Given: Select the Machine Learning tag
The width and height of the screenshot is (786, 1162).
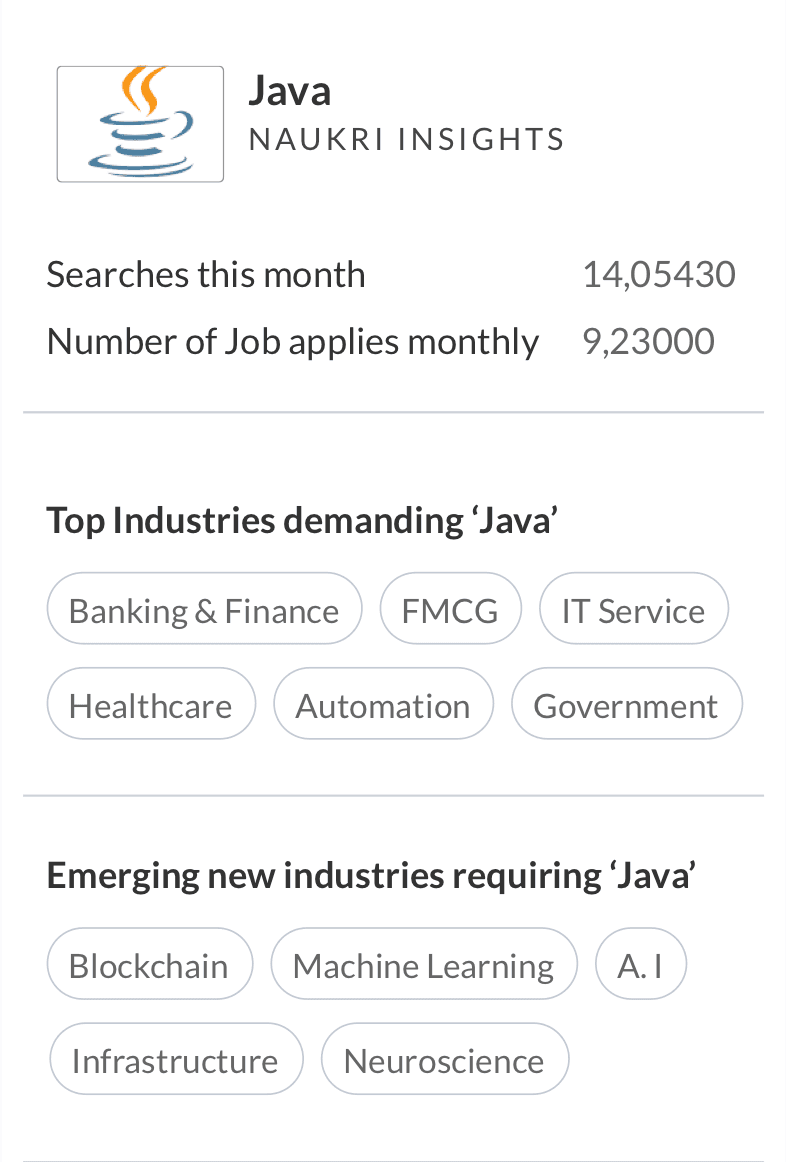Looking at the screenshot, I should pyautogui.click(x=423, y=965).
